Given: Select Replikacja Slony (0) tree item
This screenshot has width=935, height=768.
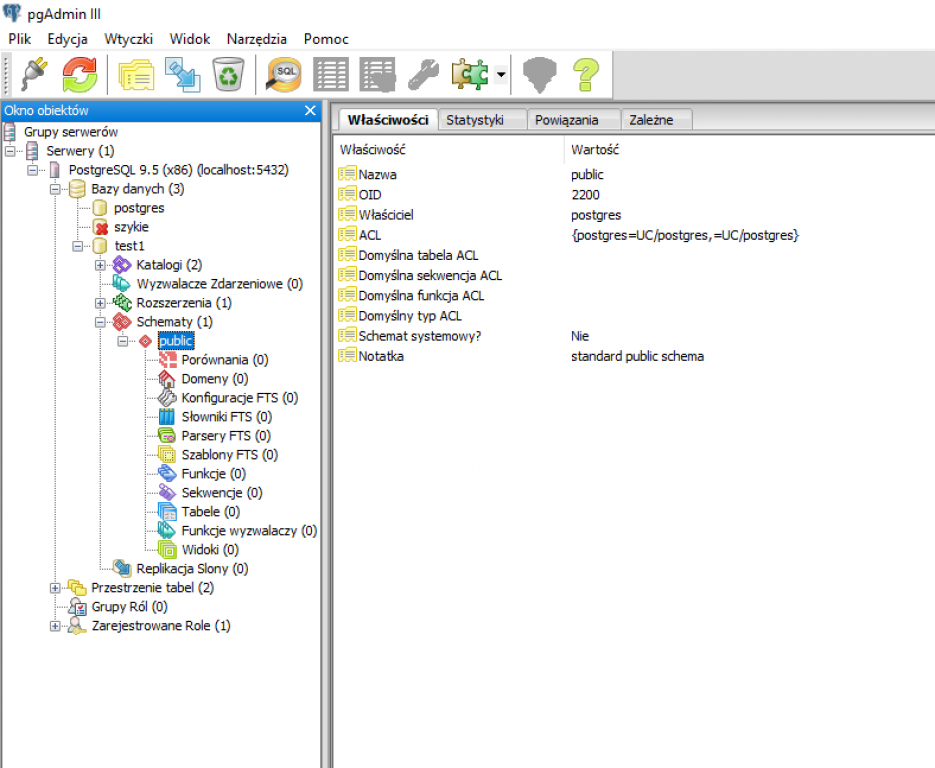Looking at the screenshot, I should point(192,569).
